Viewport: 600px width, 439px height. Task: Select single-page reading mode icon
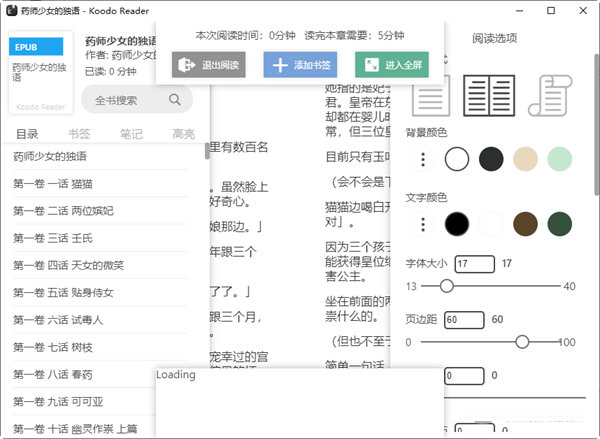tap(431, 96)
